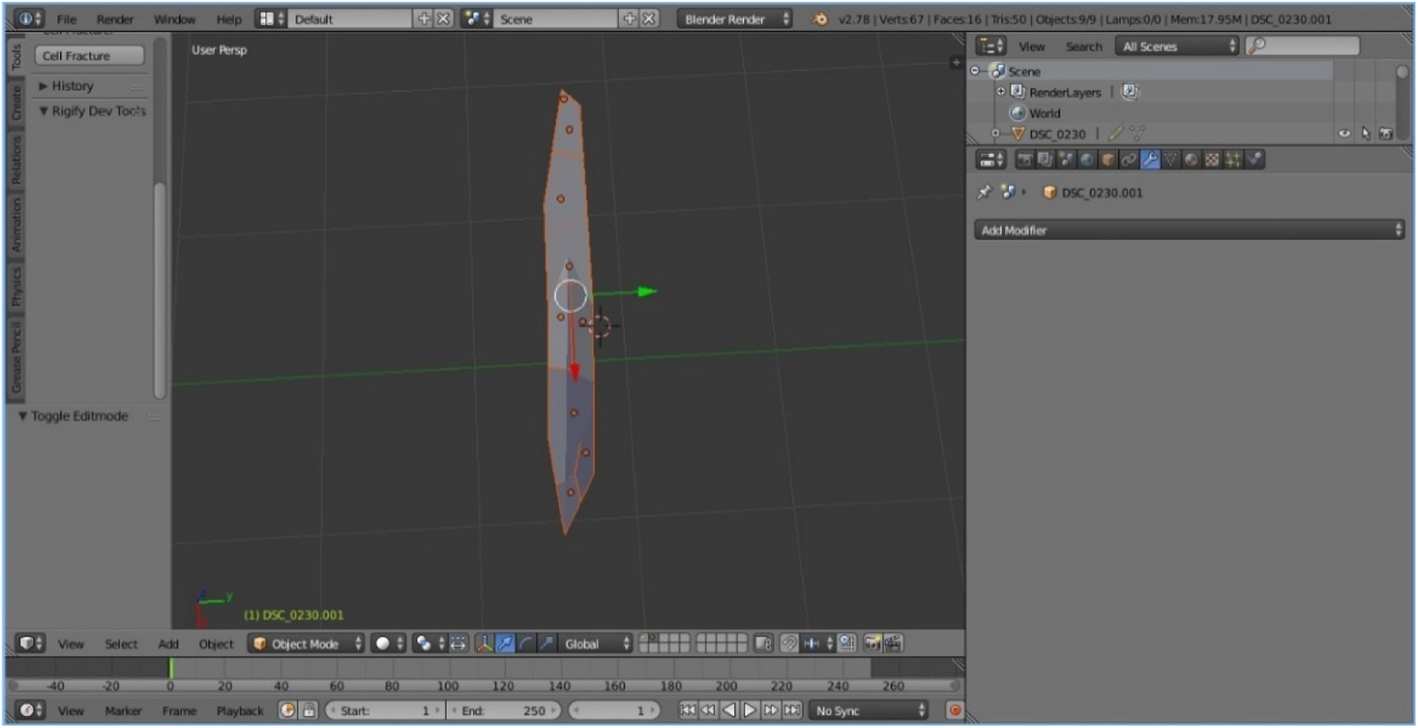Toggle selectability arrow for DSC_0230
Screen dimensions: 1418x728
click(x=1365, y=133)
